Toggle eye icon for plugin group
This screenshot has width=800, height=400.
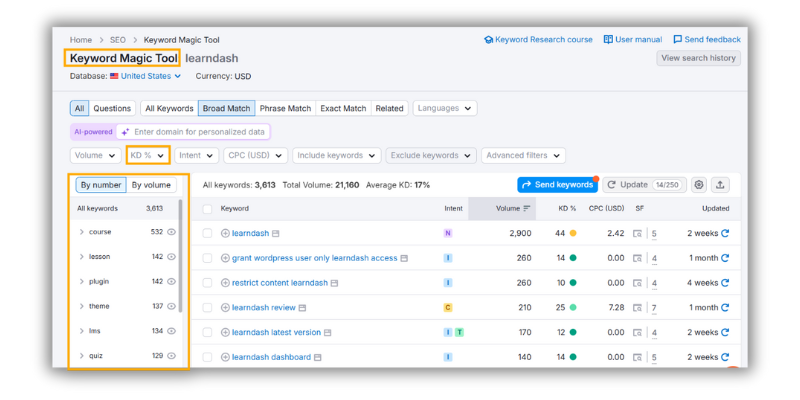(171, 281)
